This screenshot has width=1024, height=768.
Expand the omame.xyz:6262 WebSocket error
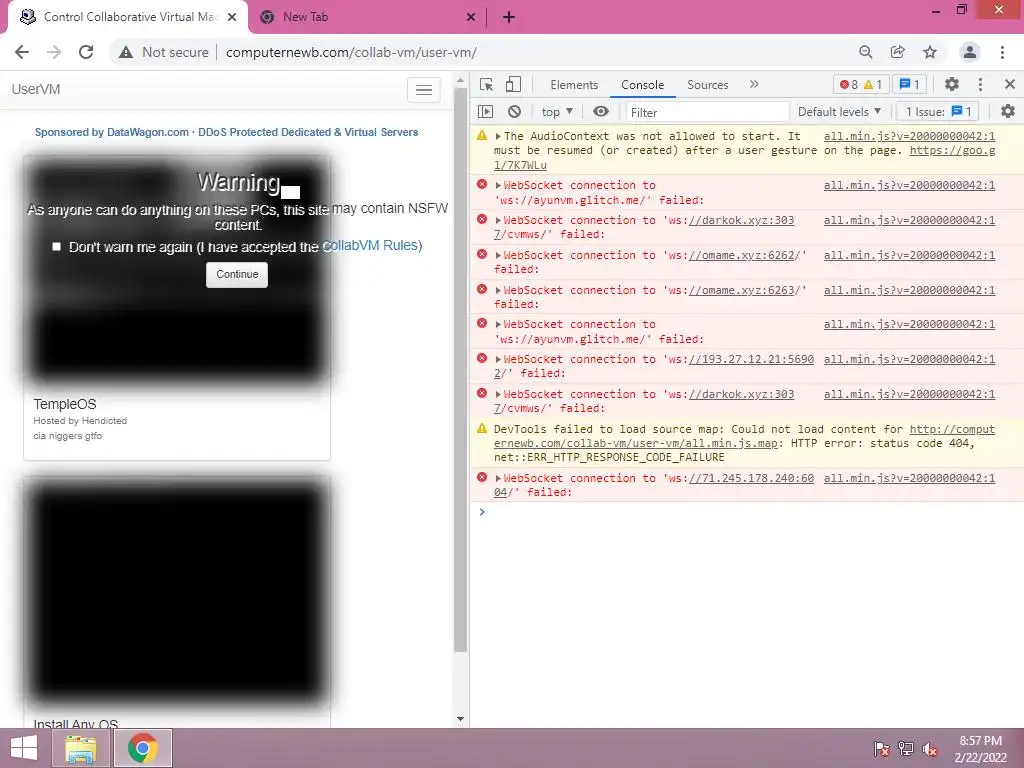tap(498, 255)
